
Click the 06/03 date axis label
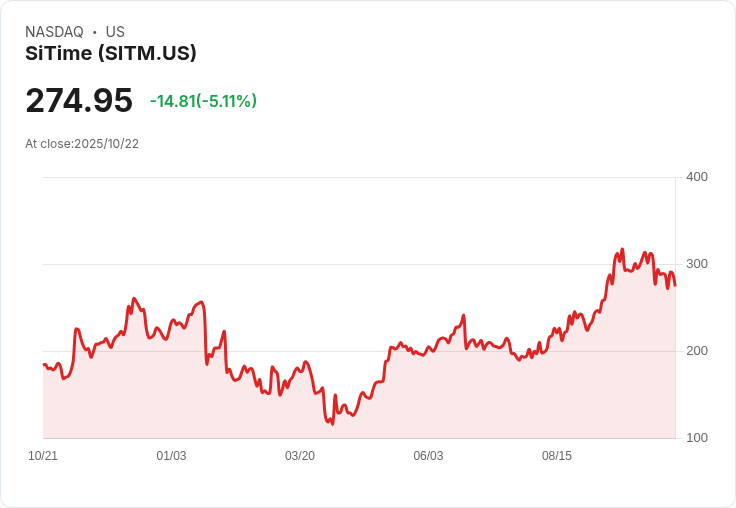point(428,456)
